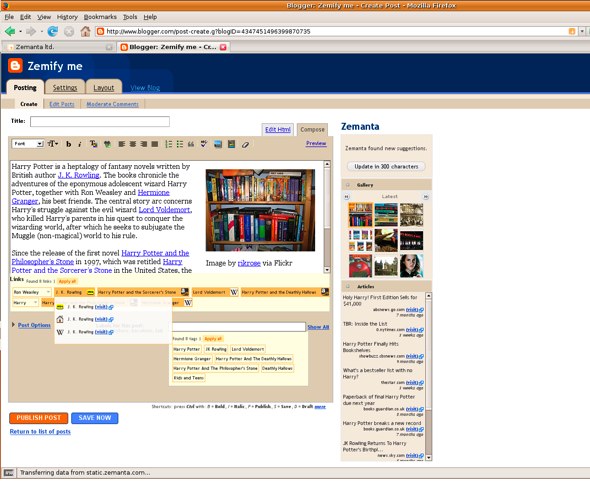Click the View Blog link
This screenshot has width=590, height=489.
(145, 88)
